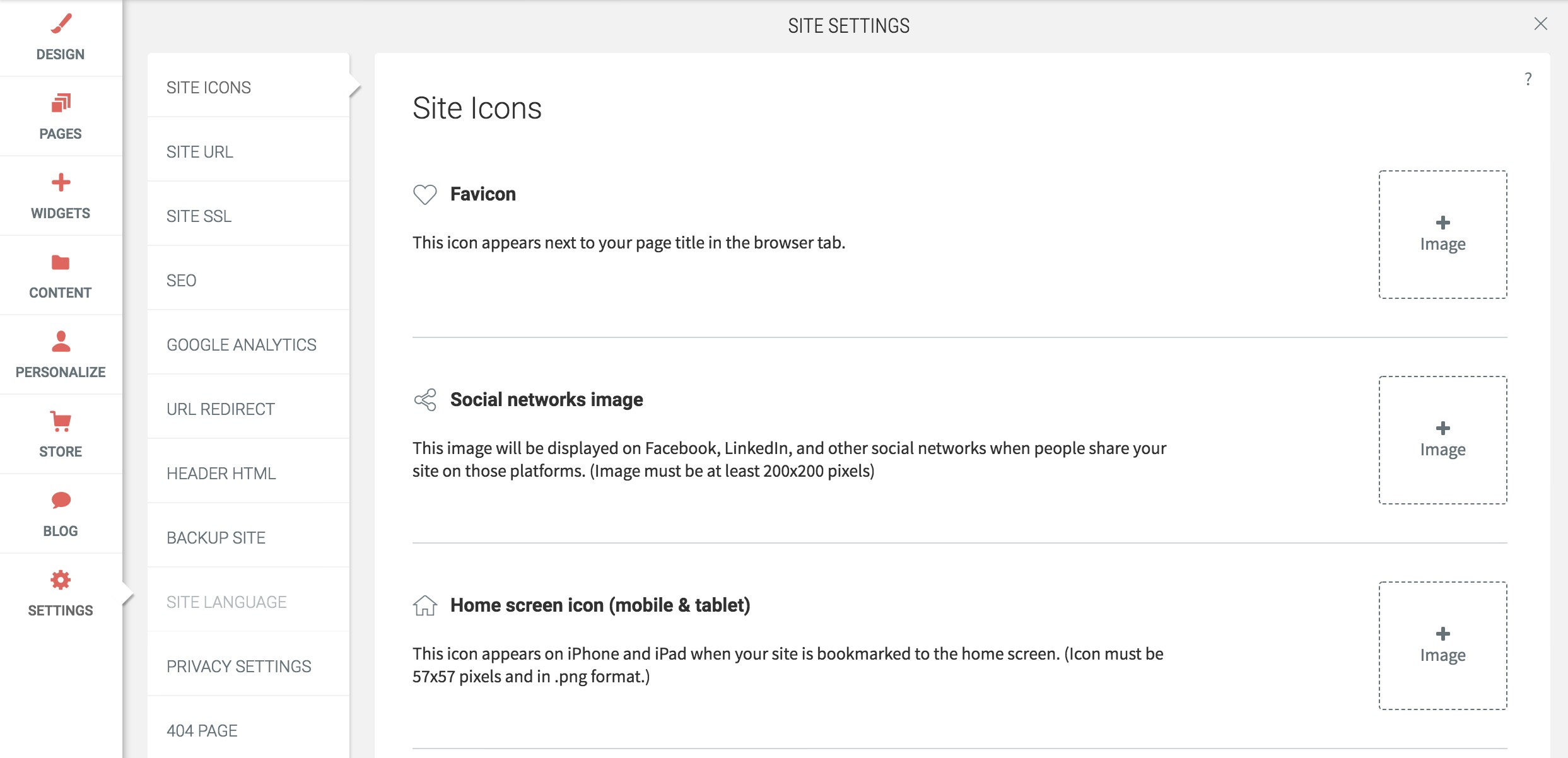This screenshot has height=758, width=1568.
Task: Select the Personalize person icon
Action: click(61, 342)
